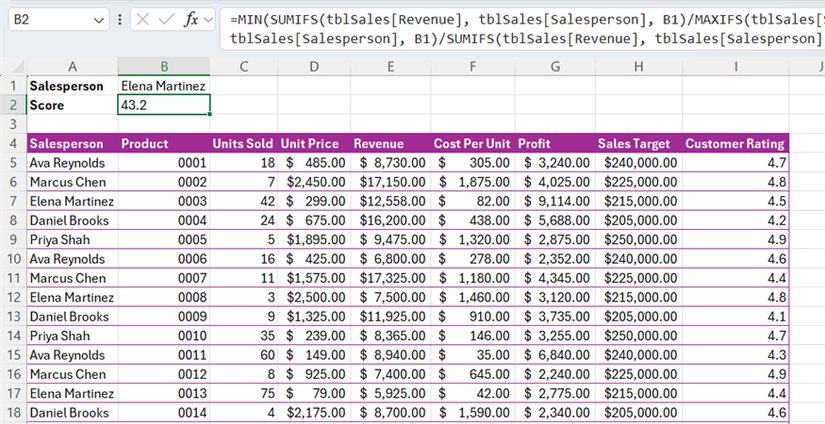
Task: Select column E header
Action: (x=390, y=66)
